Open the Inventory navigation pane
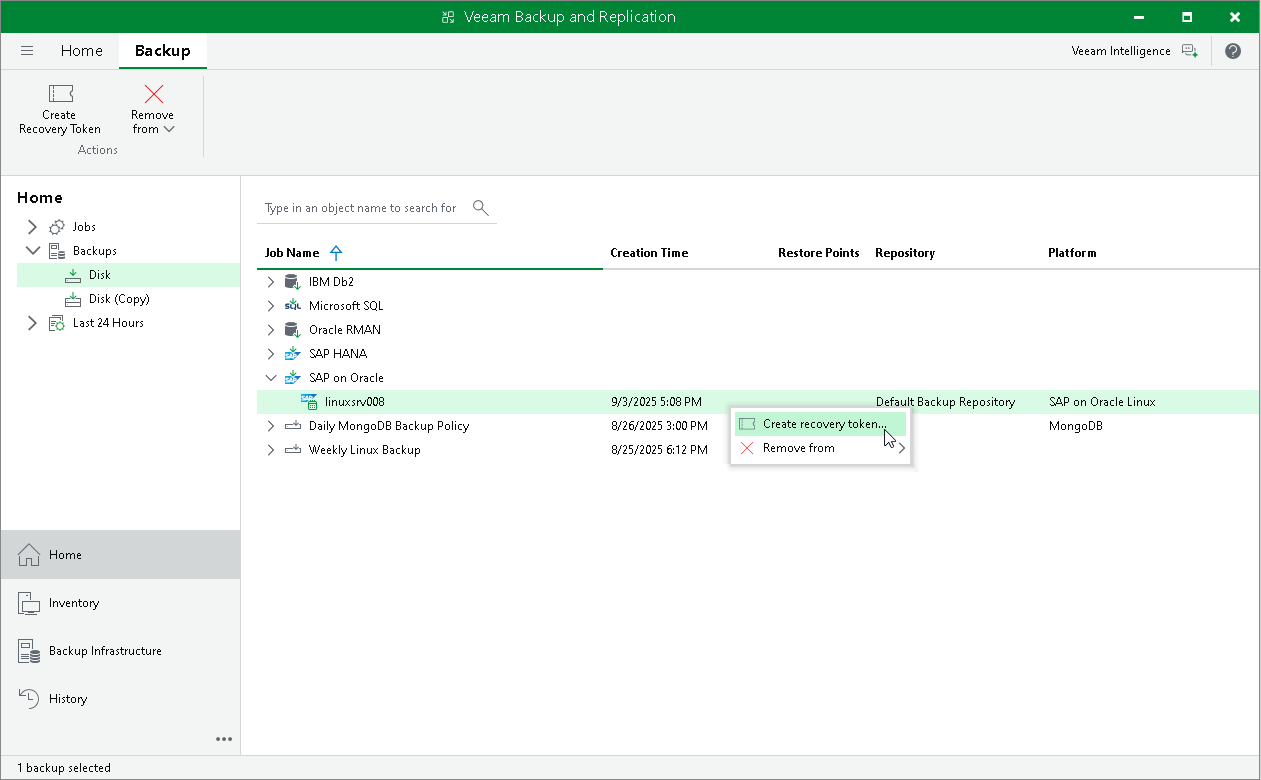 (120, 603)
